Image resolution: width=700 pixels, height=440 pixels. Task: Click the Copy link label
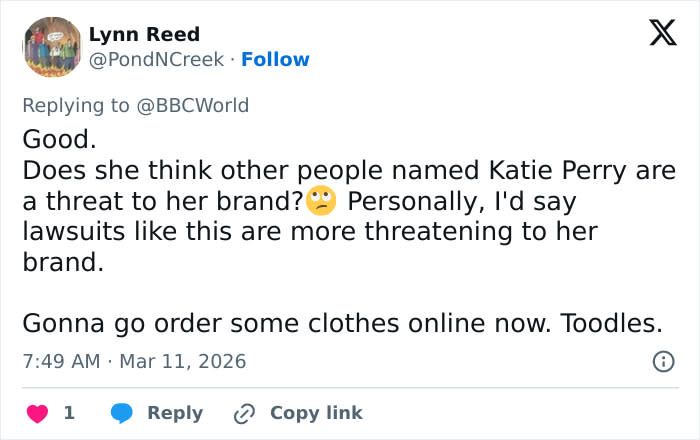tap(316, 412)
